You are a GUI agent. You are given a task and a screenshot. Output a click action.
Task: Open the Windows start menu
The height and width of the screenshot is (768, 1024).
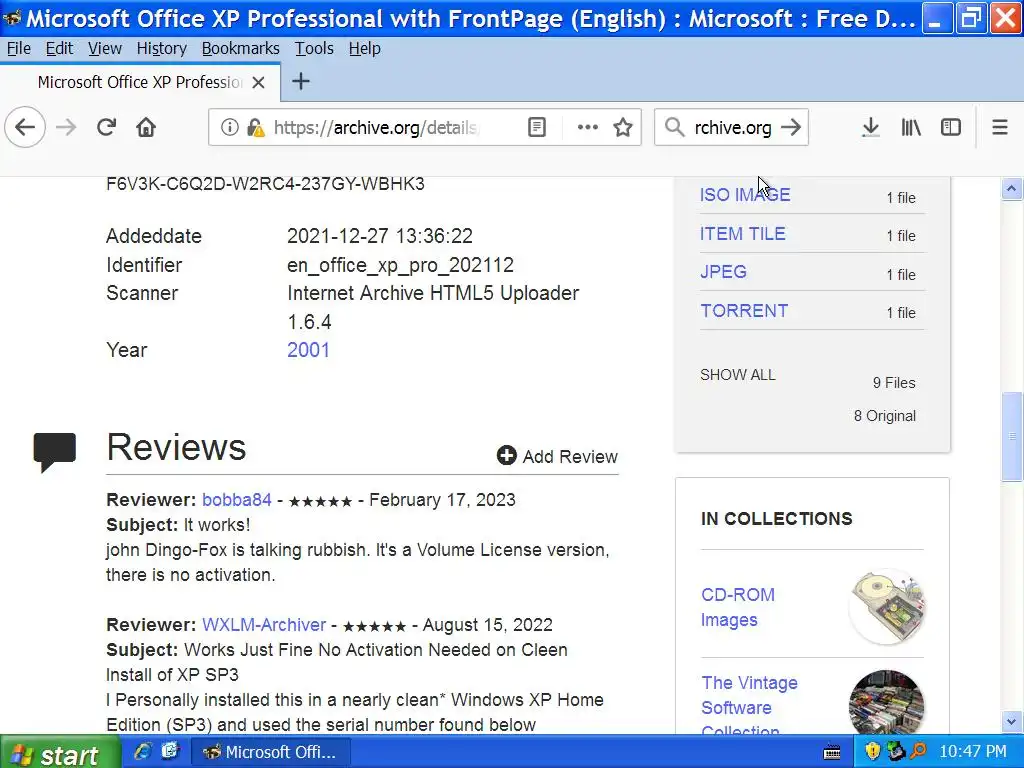click(60, 752)
